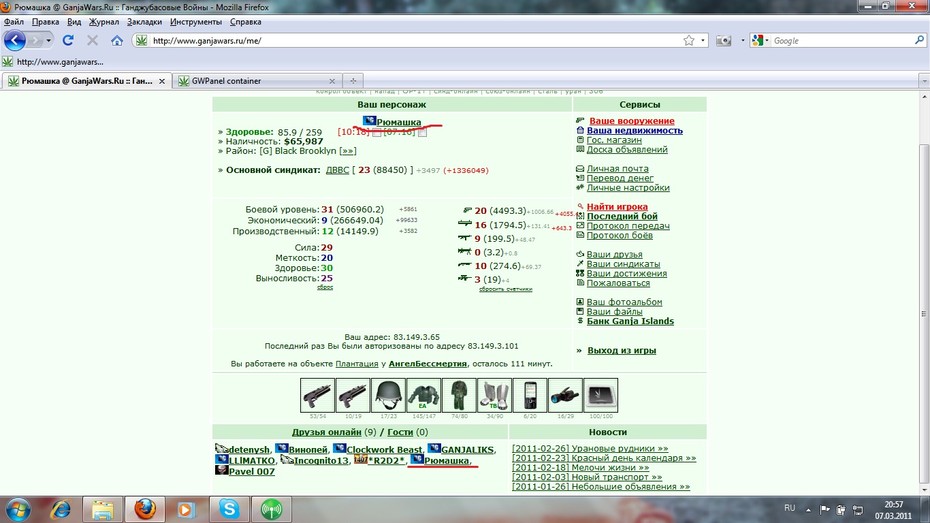
Task: Click the screenshot camera toolbar icon
Action: (x=723, y=40)
